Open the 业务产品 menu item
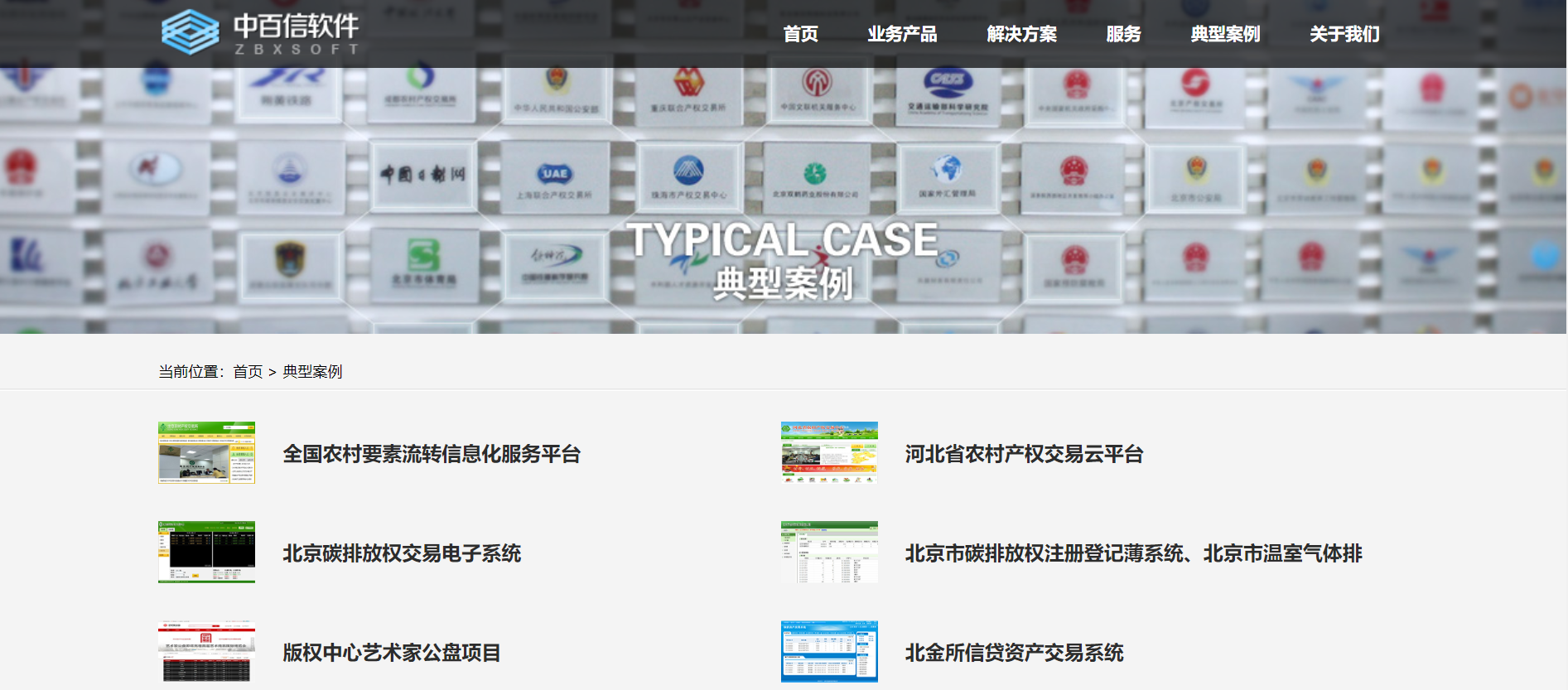This screenshot has width=1568, height=690. point(902,34)
